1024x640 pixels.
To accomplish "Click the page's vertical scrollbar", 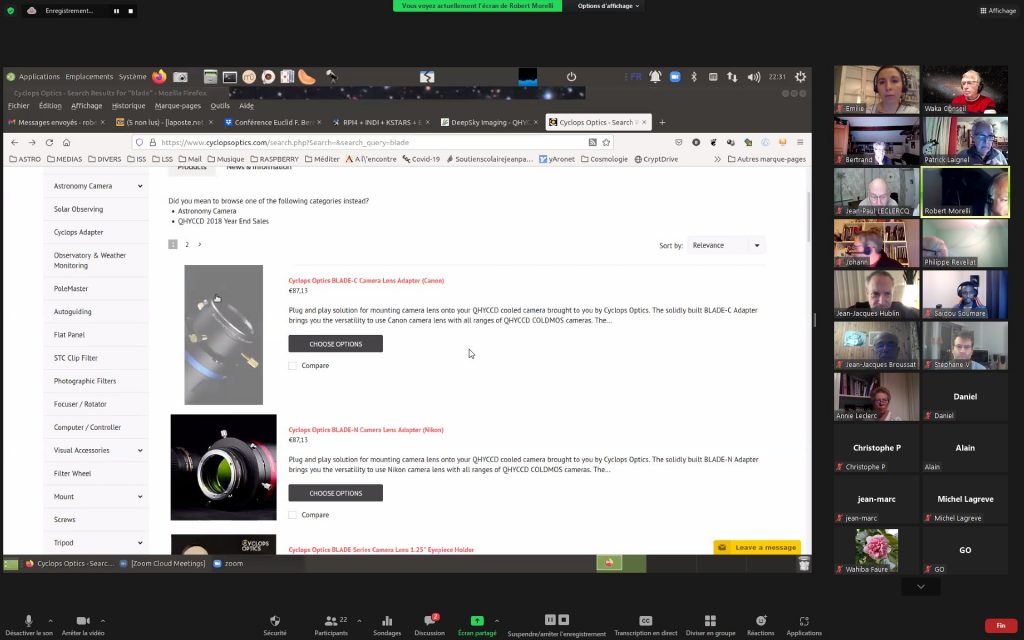I will point(808,217).
